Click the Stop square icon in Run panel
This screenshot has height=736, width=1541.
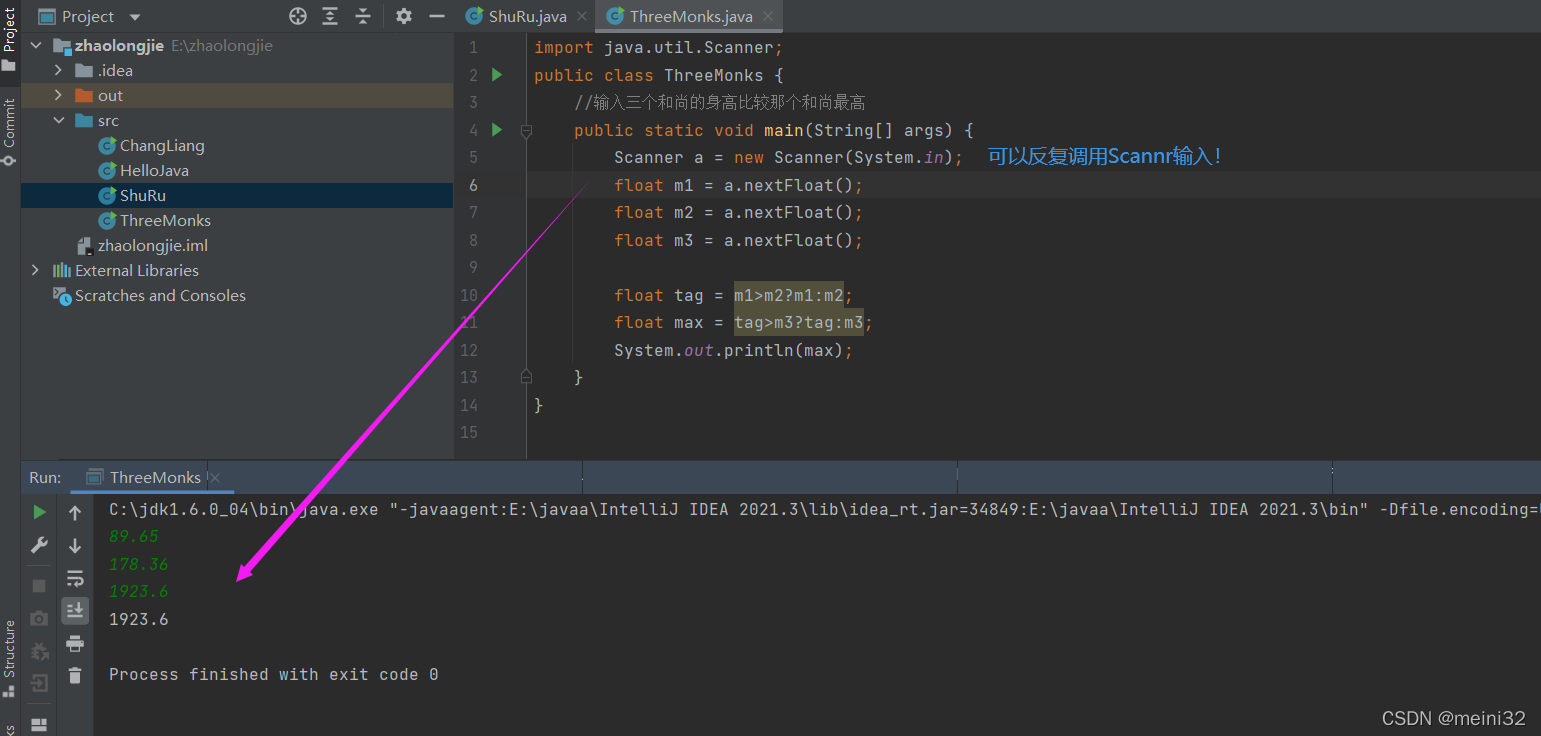(39, 586)
